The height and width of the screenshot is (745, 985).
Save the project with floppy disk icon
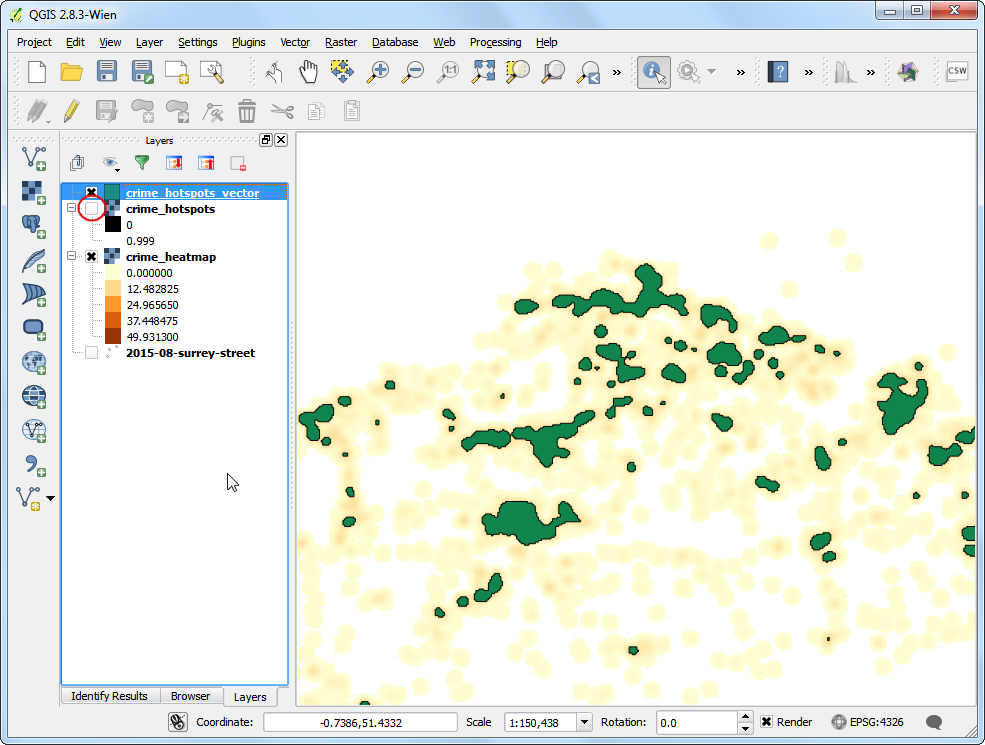click(x=107, y=72)
